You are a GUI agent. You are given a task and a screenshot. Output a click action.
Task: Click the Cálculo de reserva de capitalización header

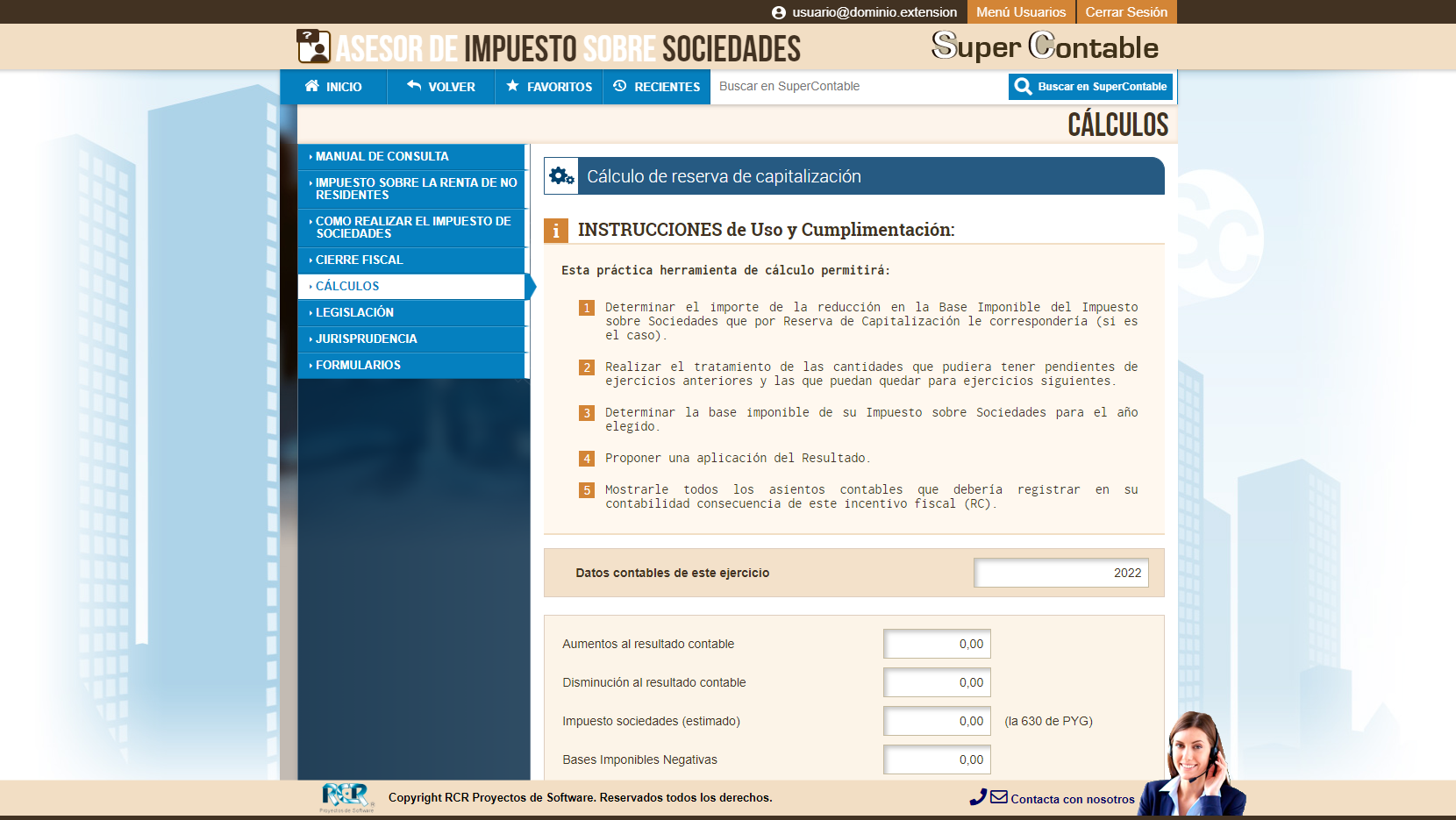(x=854, y=176)
